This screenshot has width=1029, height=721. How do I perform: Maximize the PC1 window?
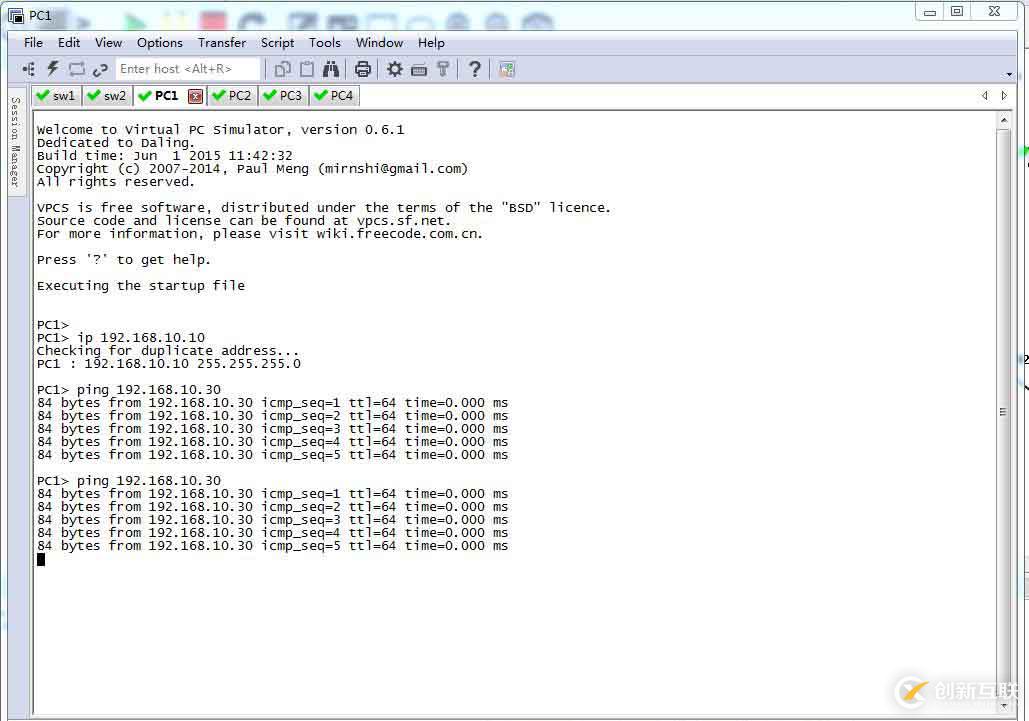(x=957, y=12)
